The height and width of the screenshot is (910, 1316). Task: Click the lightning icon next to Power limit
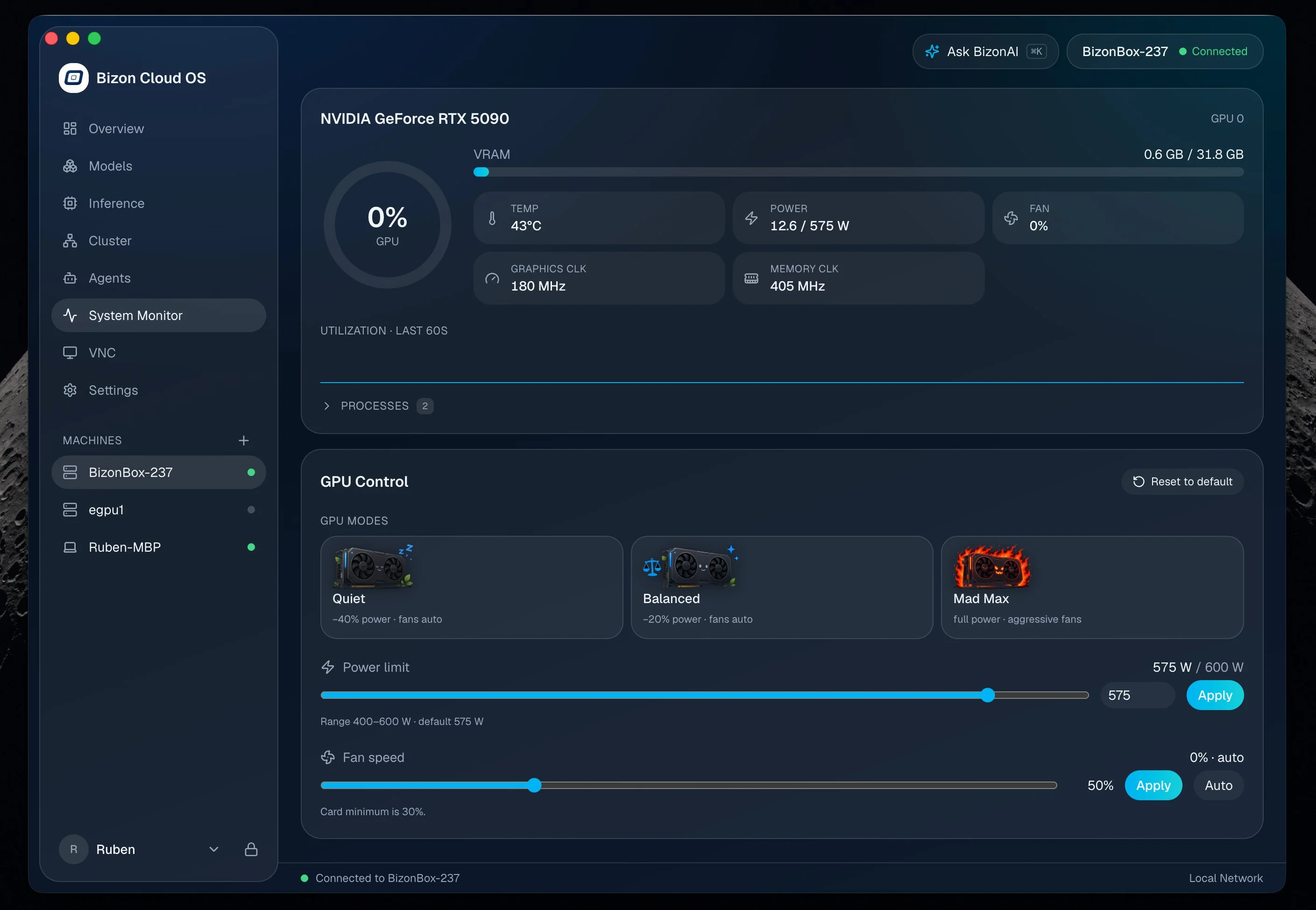(328, 667)
